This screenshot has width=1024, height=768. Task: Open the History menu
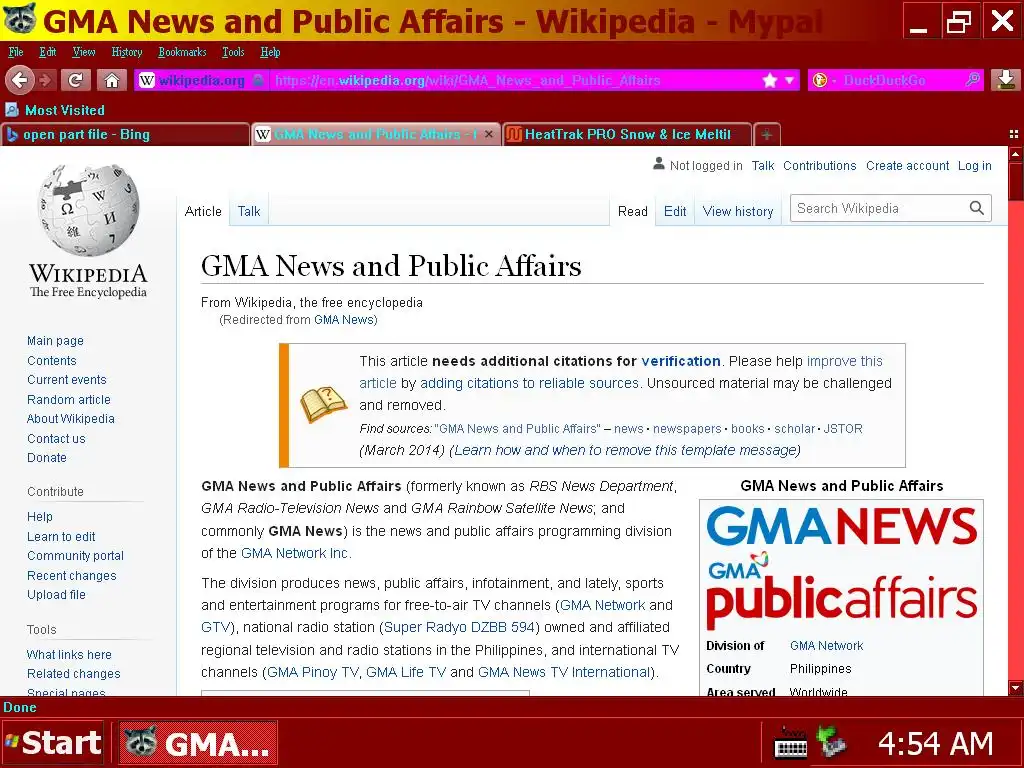tap(127, 52)
